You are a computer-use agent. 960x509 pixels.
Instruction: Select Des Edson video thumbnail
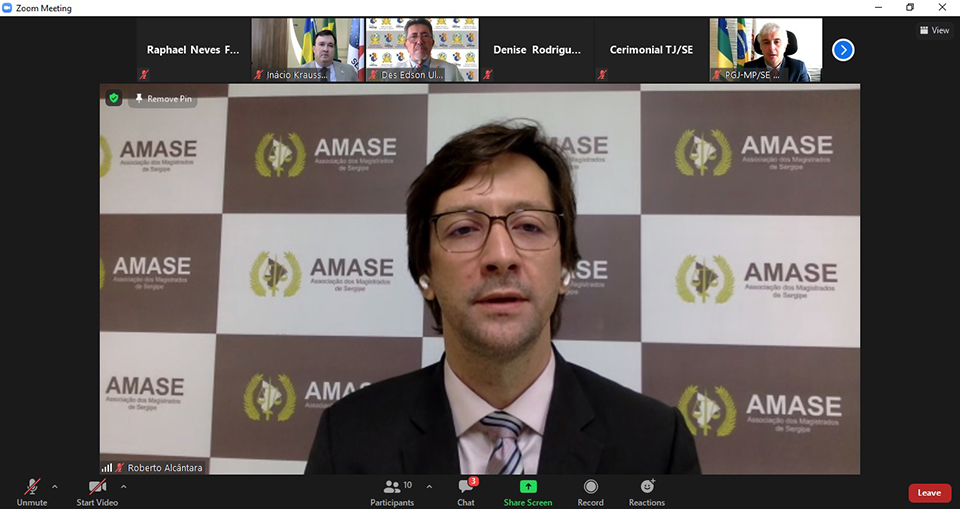[x=422, y=49]
